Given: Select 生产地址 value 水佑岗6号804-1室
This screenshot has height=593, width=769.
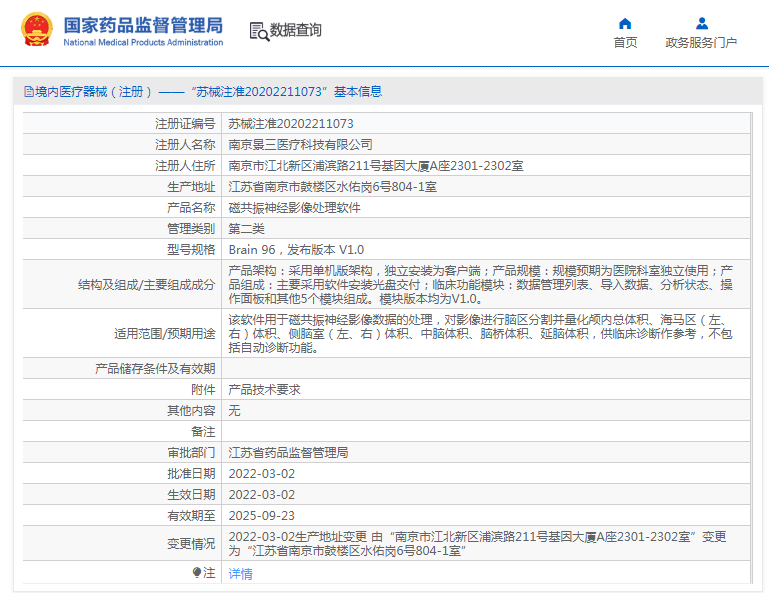Looking at the screenshot, I should (x=333, y=187).
